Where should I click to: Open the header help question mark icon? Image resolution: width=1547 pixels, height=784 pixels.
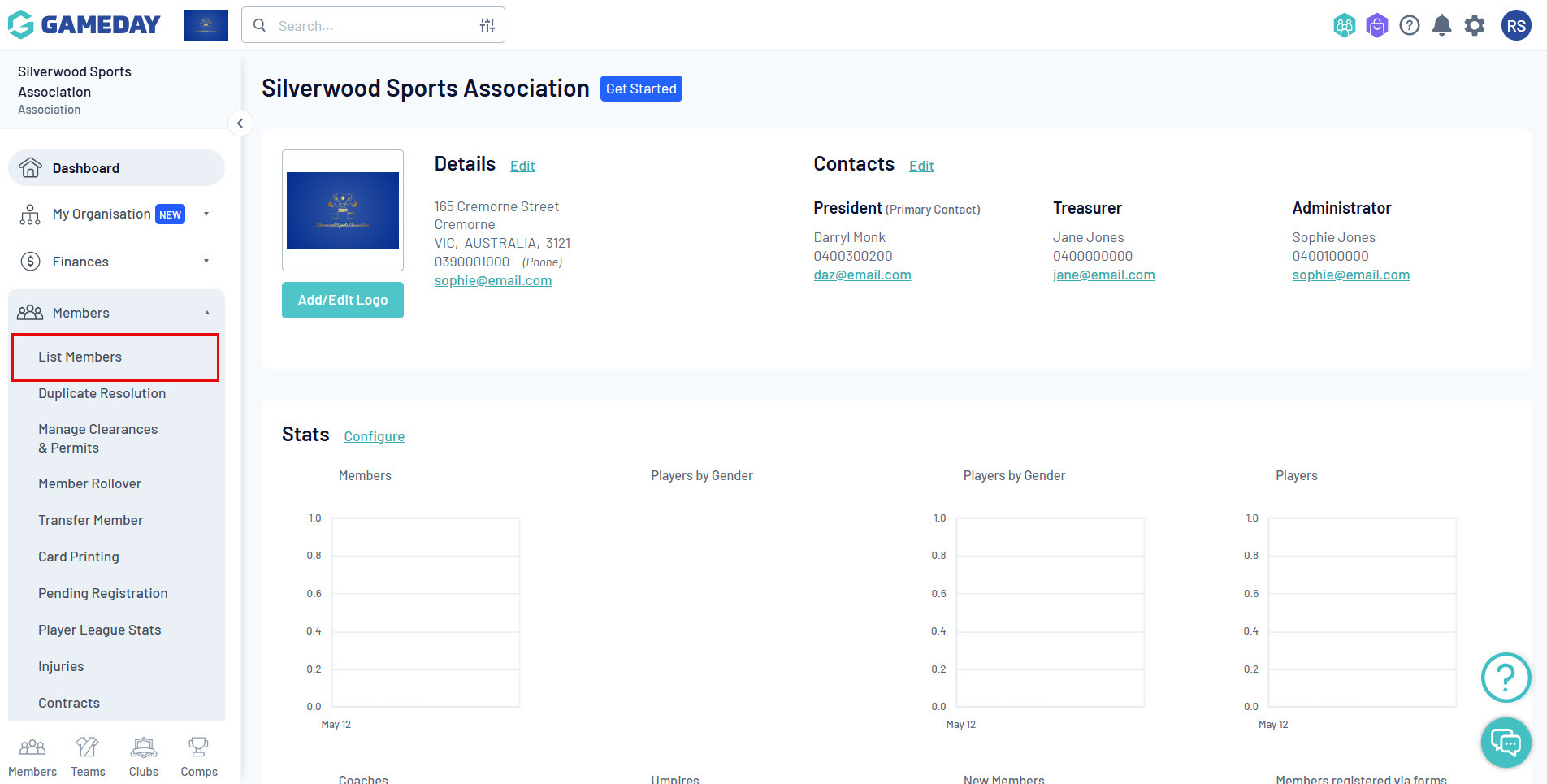click(1410, 26)
